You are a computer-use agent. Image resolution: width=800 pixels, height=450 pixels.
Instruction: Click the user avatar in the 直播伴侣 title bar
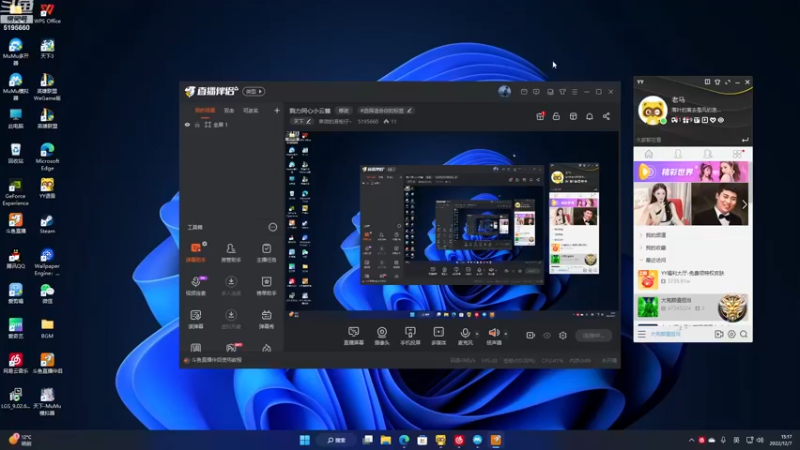(504, 91)
